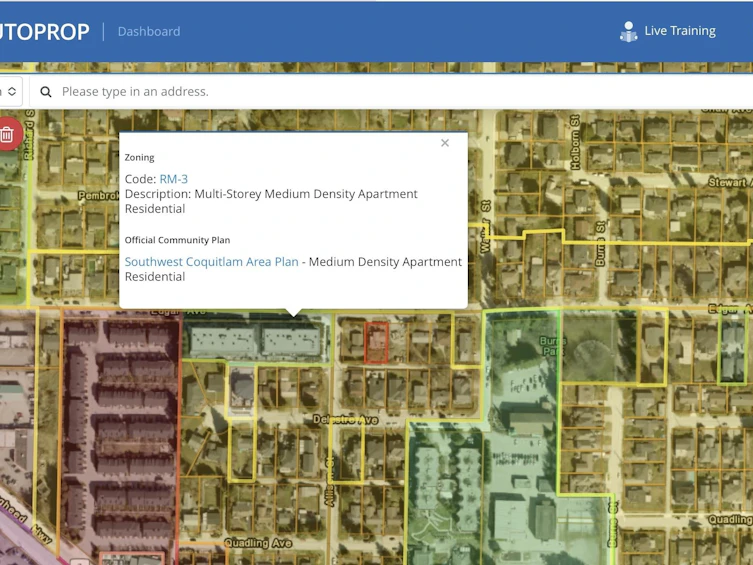Click the Stewart Ave street label
The height and width of the screenshot is (565, 753).
tap(730, 182)
